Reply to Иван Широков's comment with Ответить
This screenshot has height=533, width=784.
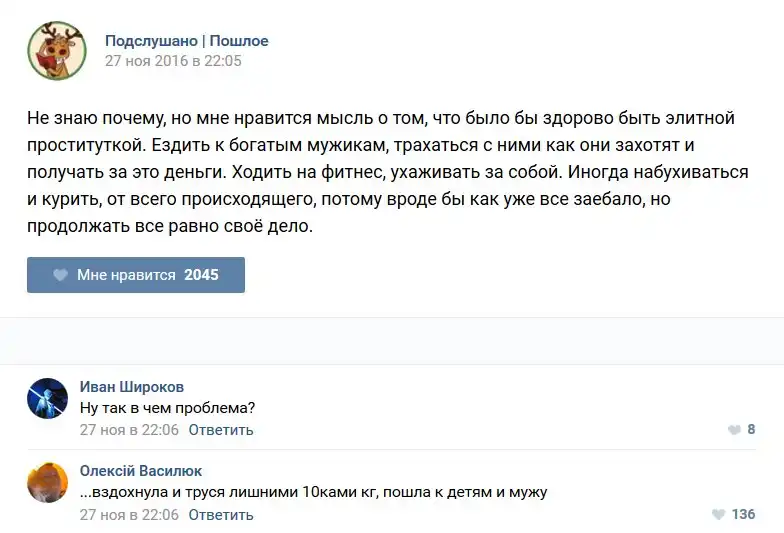coord(221,430)
